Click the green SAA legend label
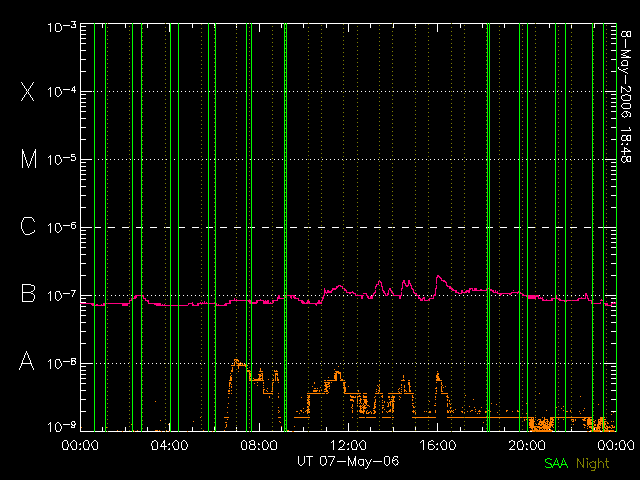 [x=556, y=463]
